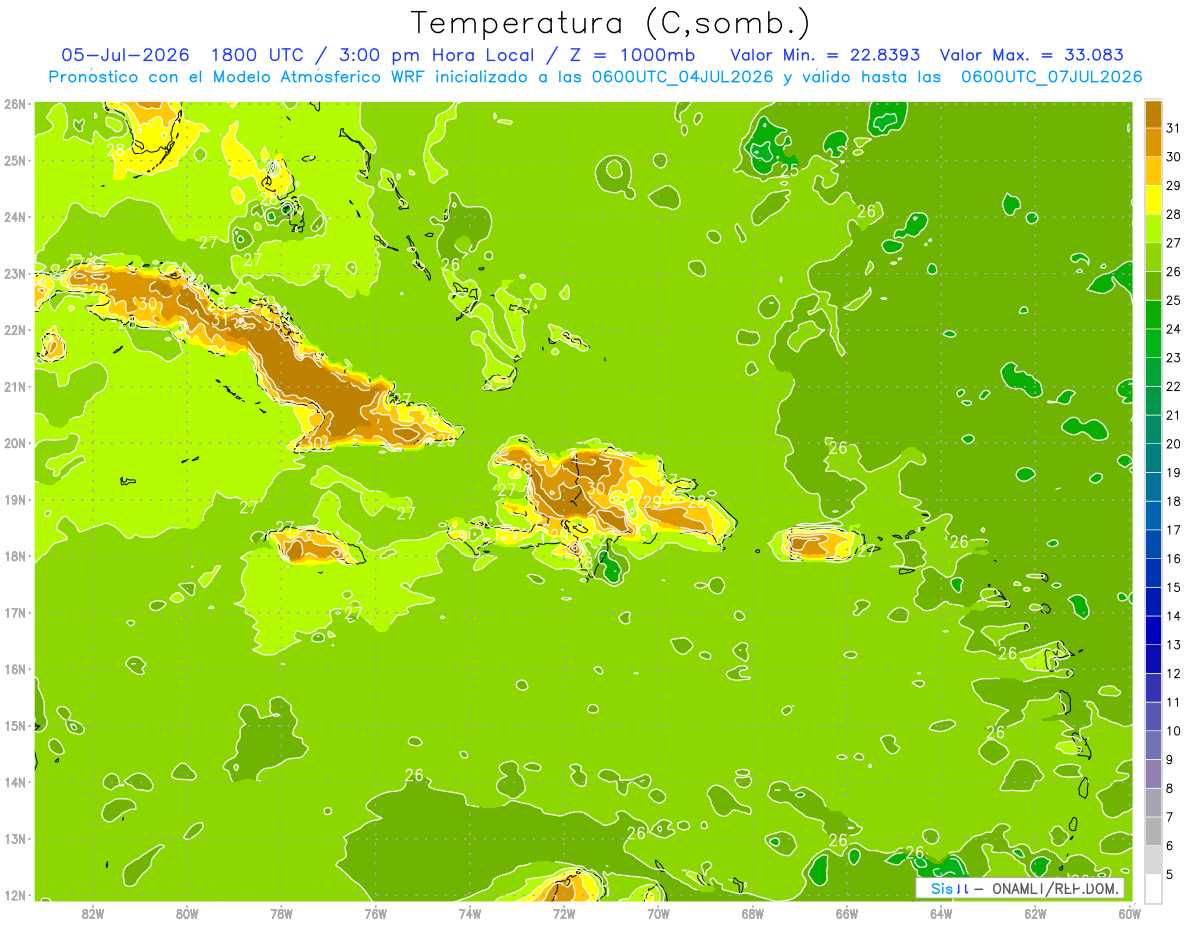1200x927 pixels.
Task: Select the legend segment between 26 and 27
Action: click(1152, 257)
